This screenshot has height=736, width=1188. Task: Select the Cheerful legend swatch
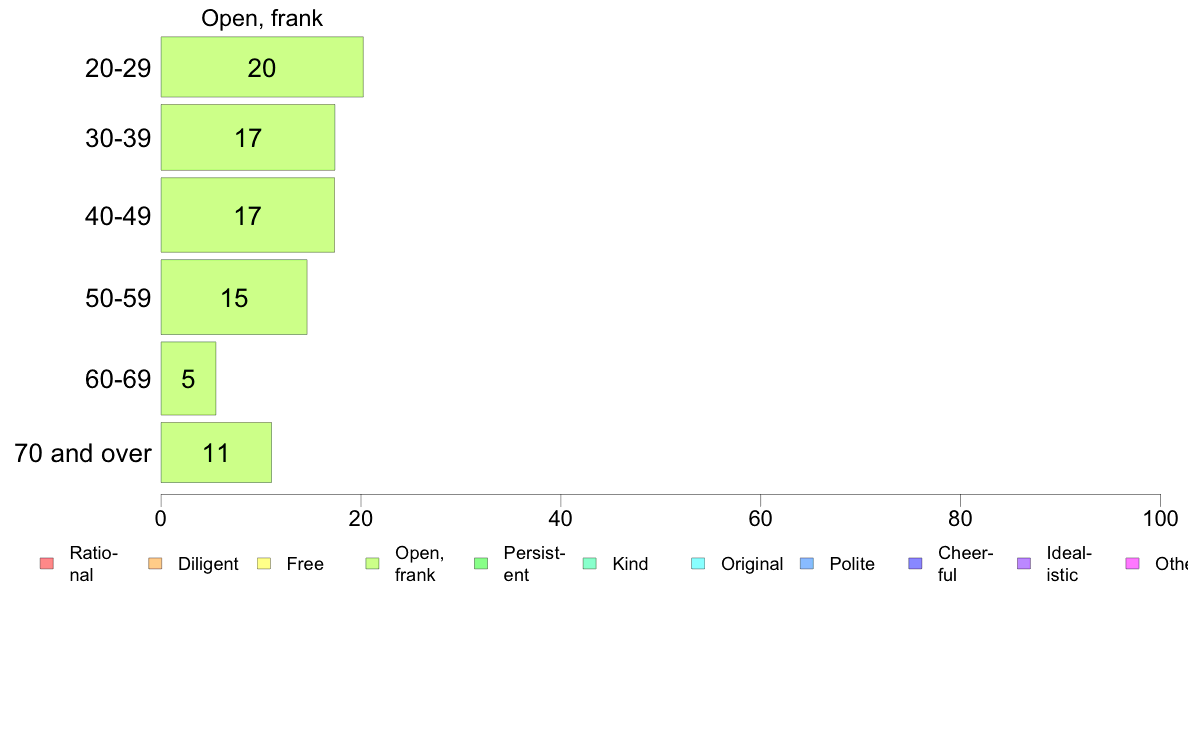915,563
